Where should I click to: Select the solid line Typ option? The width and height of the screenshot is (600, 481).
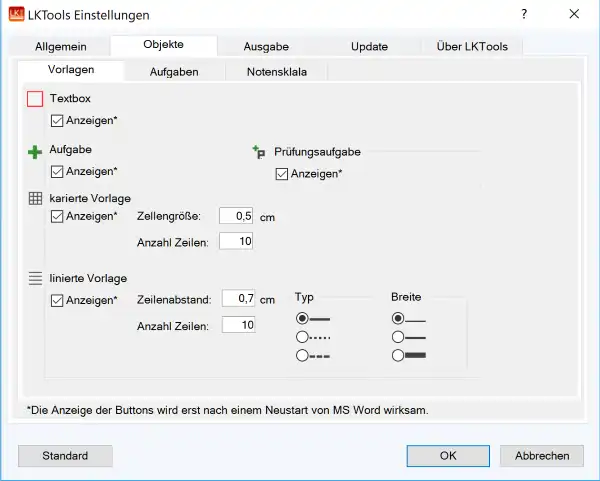pos(302,318)
